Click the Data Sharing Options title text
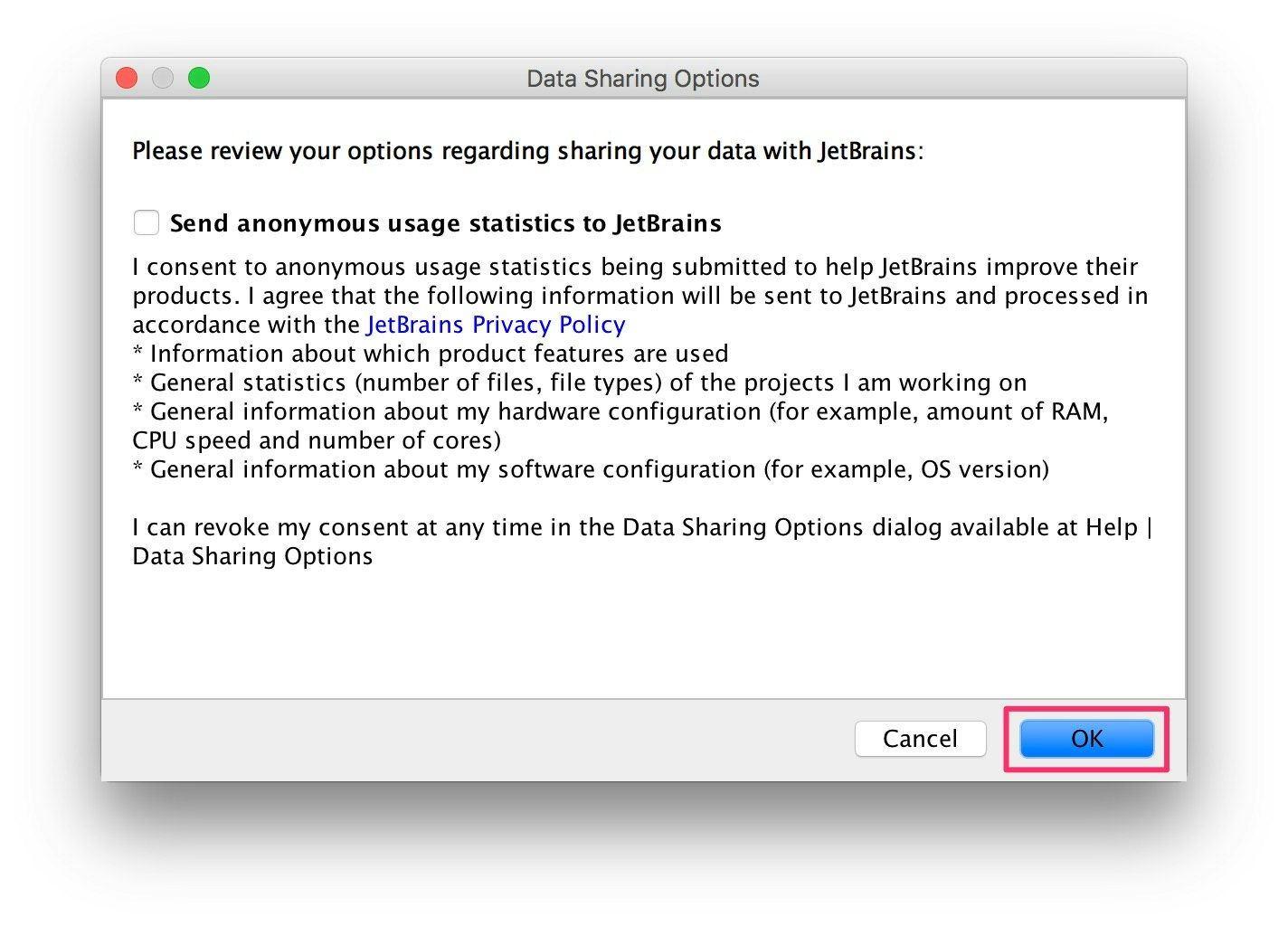The image size is (1288, 926). click(643, 79)
